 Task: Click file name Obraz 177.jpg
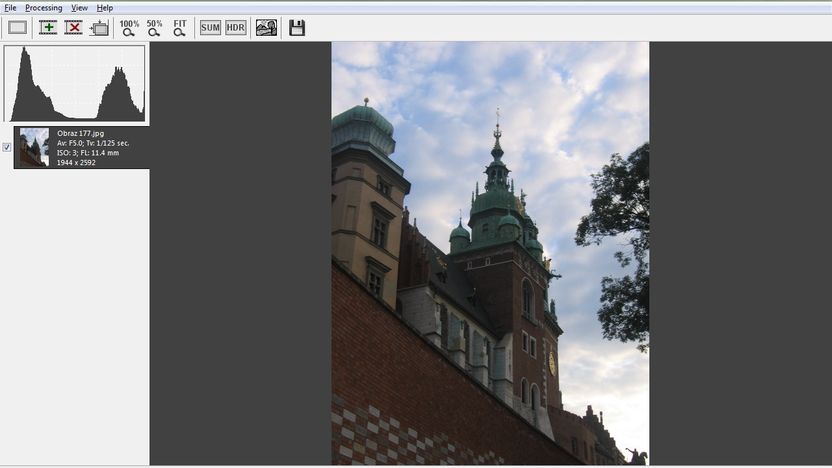tap(81, 133)
